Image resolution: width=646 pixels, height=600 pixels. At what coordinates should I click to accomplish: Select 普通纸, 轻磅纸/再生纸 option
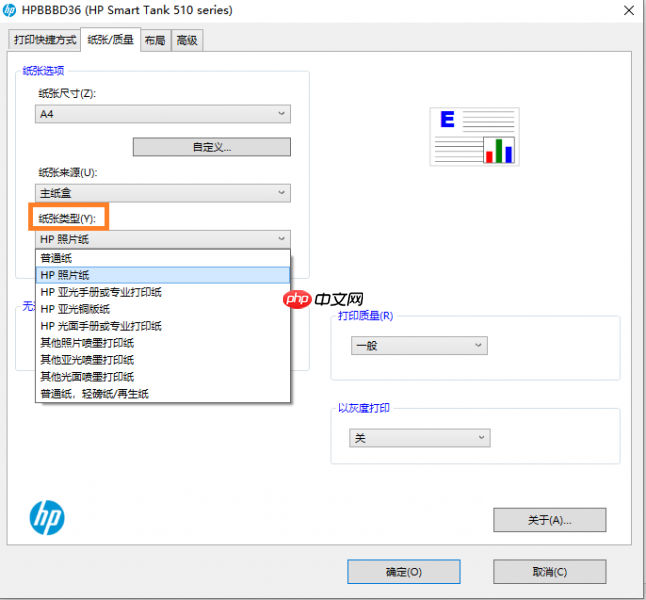(163, 394)
